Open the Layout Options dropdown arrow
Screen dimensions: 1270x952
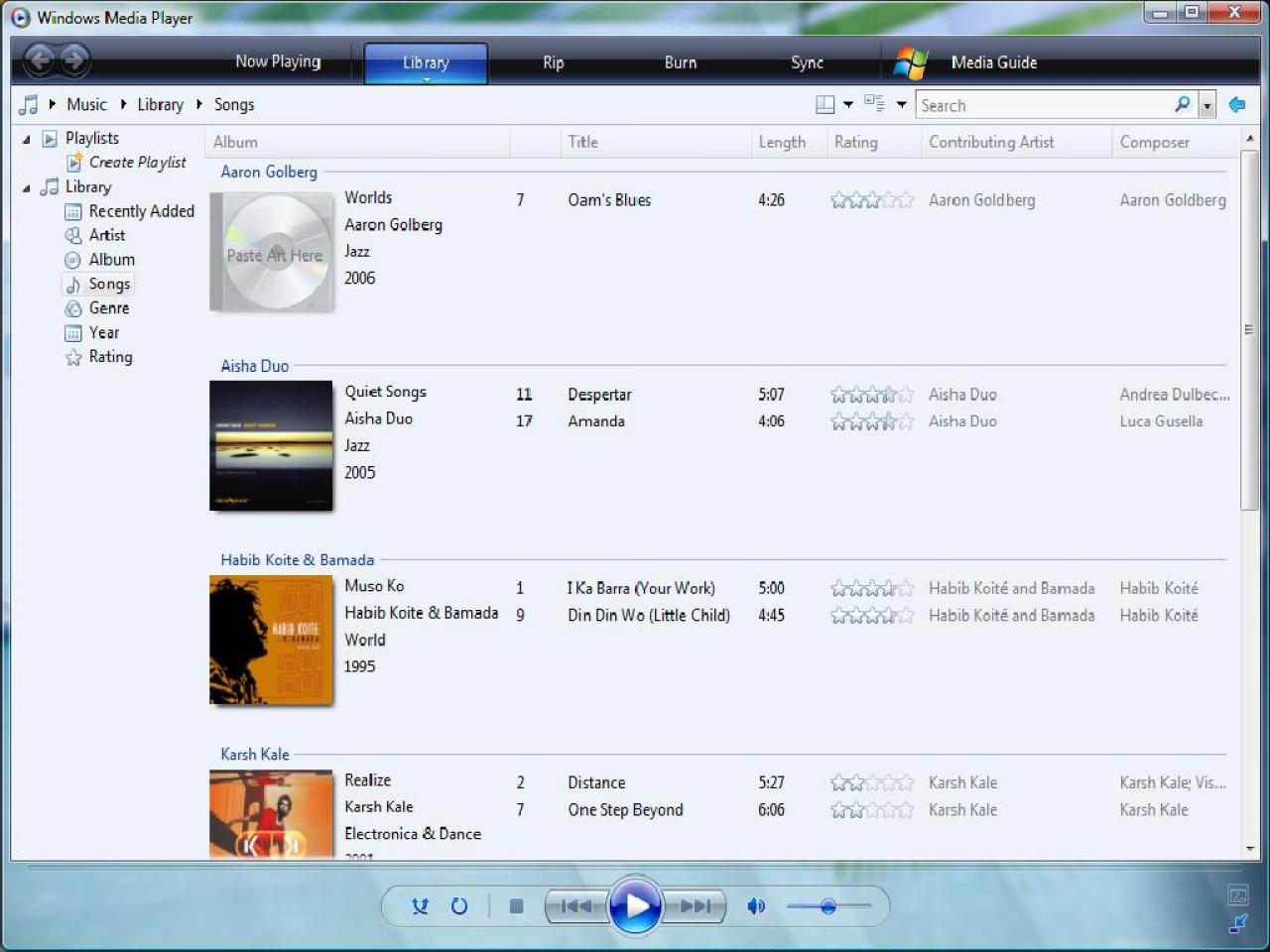pyautogui.click(x=848, y=104)
